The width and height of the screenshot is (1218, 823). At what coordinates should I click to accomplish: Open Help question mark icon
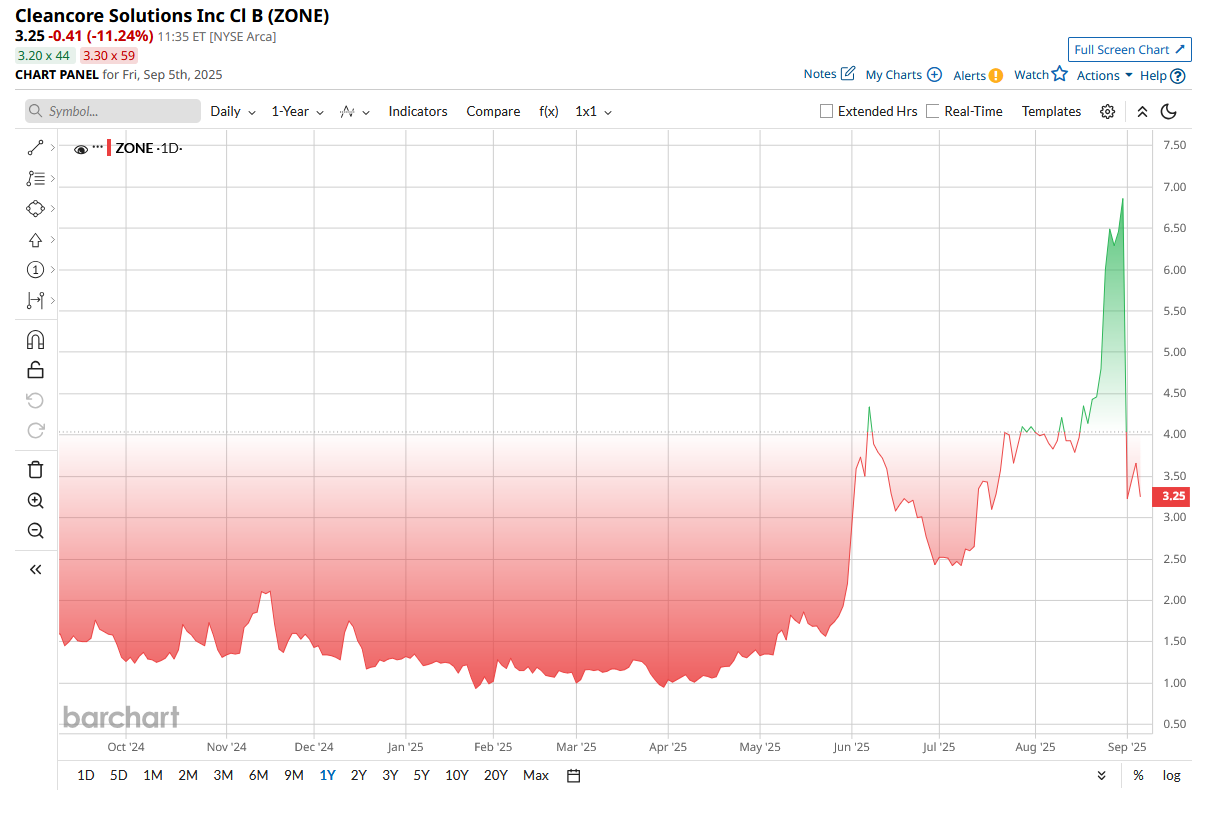pyautogui.click(x=1178, y=75)
